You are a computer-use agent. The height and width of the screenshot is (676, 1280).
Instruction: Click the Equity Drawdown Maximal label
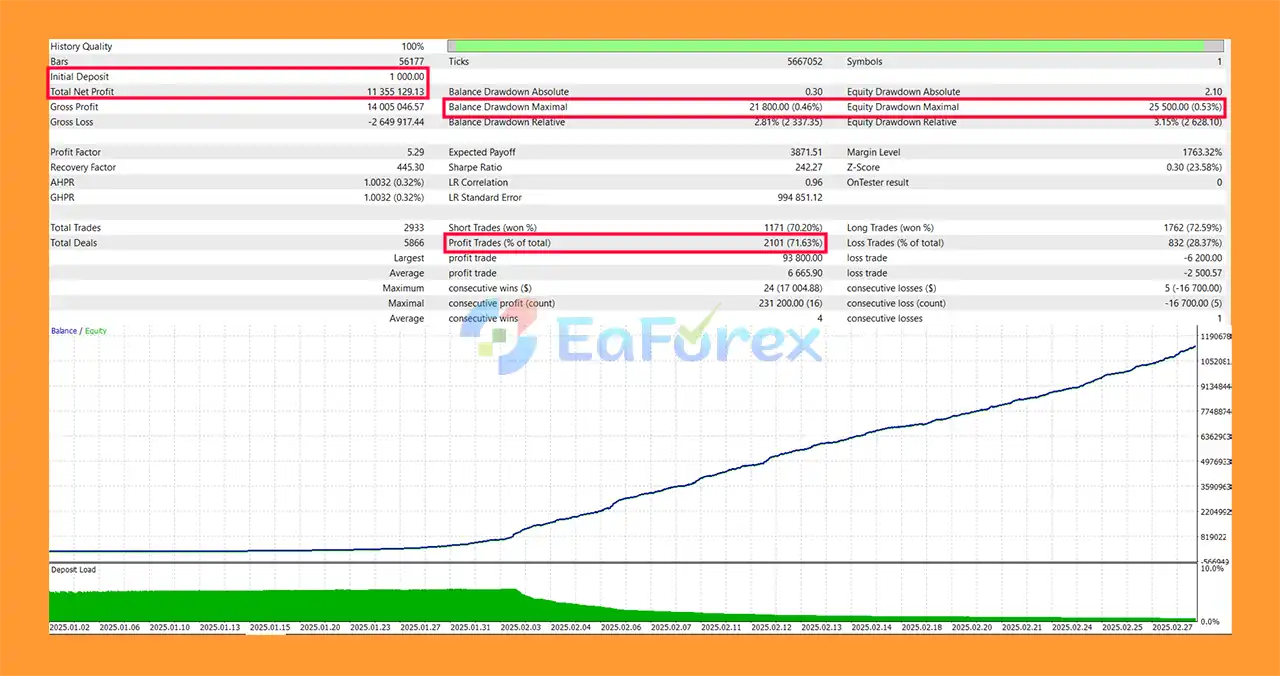[x=903, y=107]
